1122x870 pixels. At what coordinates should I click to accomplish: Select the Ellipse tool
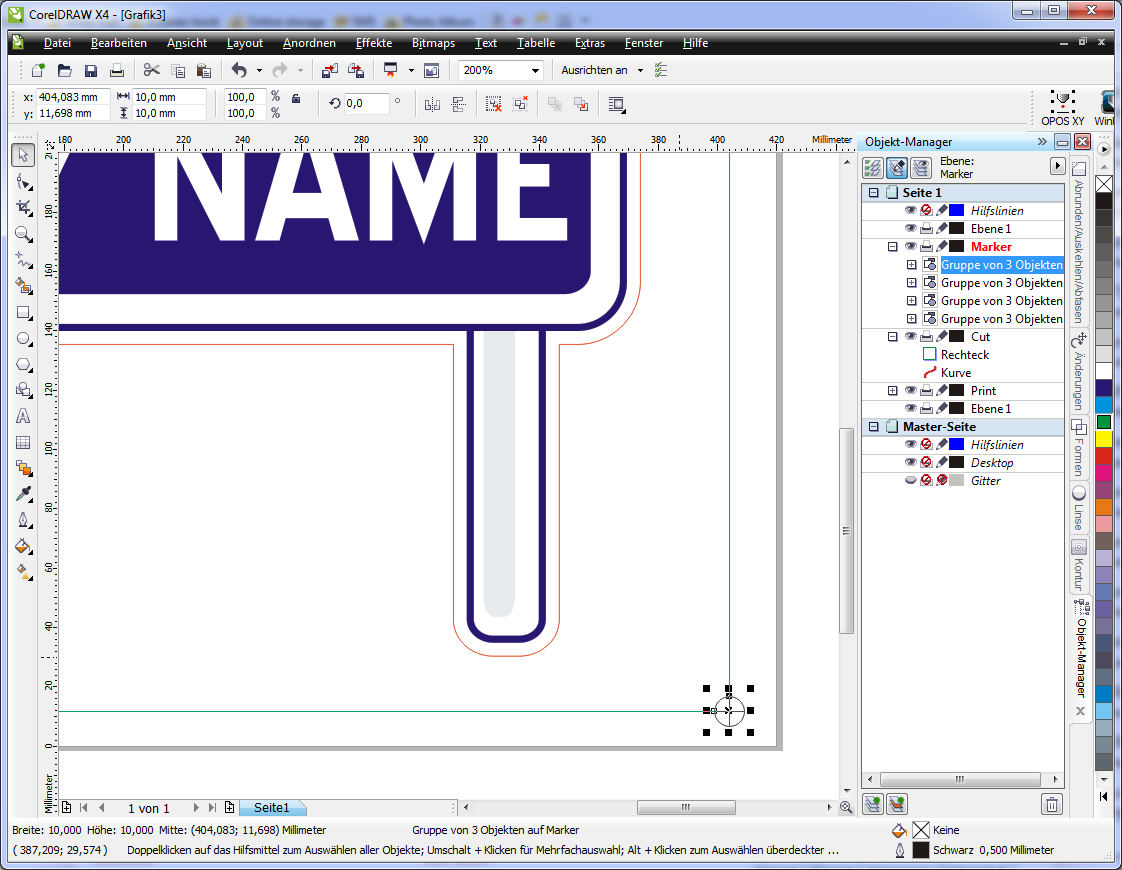point(23,338)
